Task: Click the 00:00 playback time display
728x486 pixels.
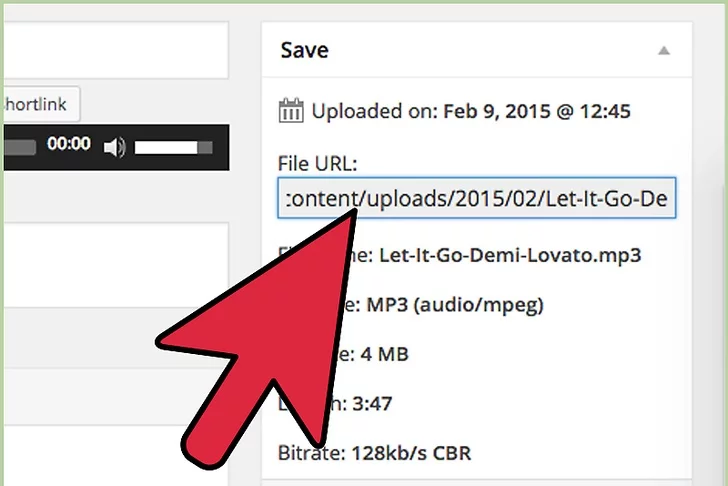Action: tap(69, 144)
